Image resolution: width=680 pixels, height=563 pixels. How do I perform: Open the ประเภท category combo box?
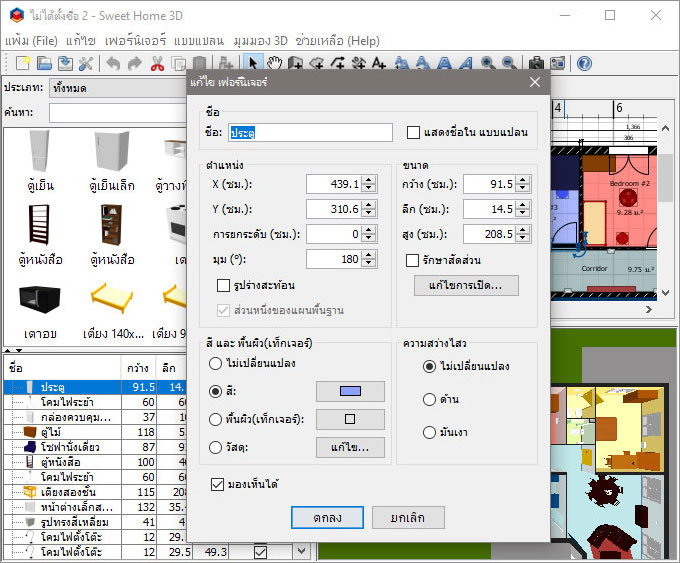click(x=118, y=88)
